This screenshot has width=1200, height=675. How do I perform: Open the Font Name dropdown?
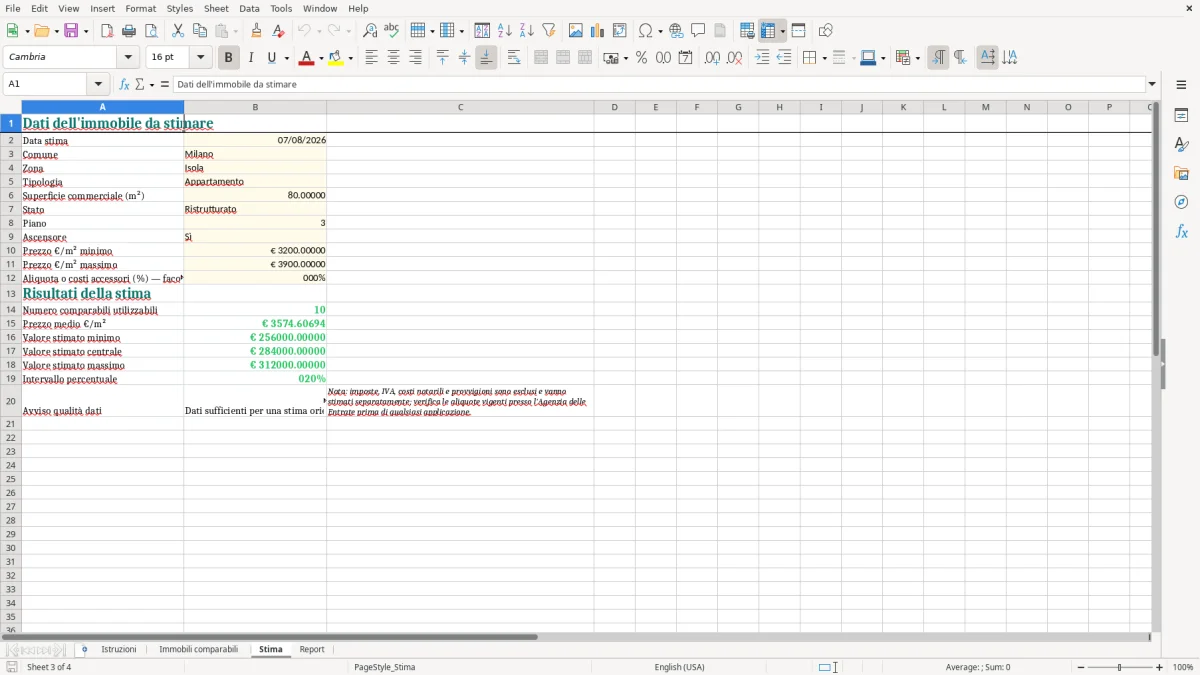(128, 58)
